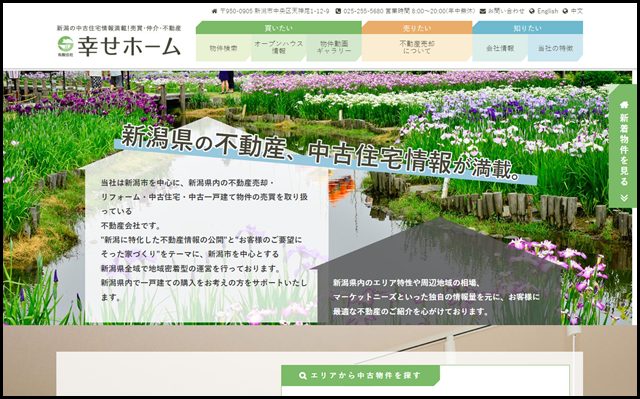Switch language to English
This screenshot has height=399, width=640.
pyautogui.click(x=547, y=11)
